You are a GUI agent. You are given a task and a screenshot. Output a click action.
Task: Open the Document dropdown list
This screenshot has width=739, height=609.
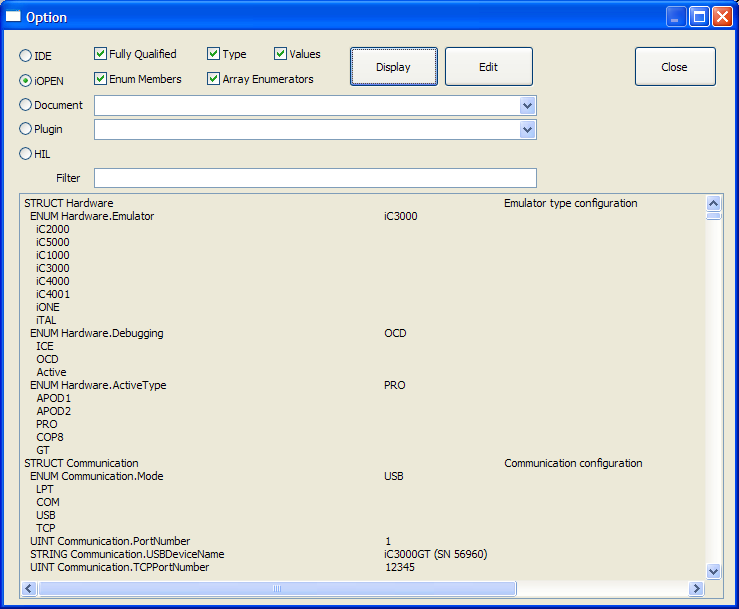[527, 106]
